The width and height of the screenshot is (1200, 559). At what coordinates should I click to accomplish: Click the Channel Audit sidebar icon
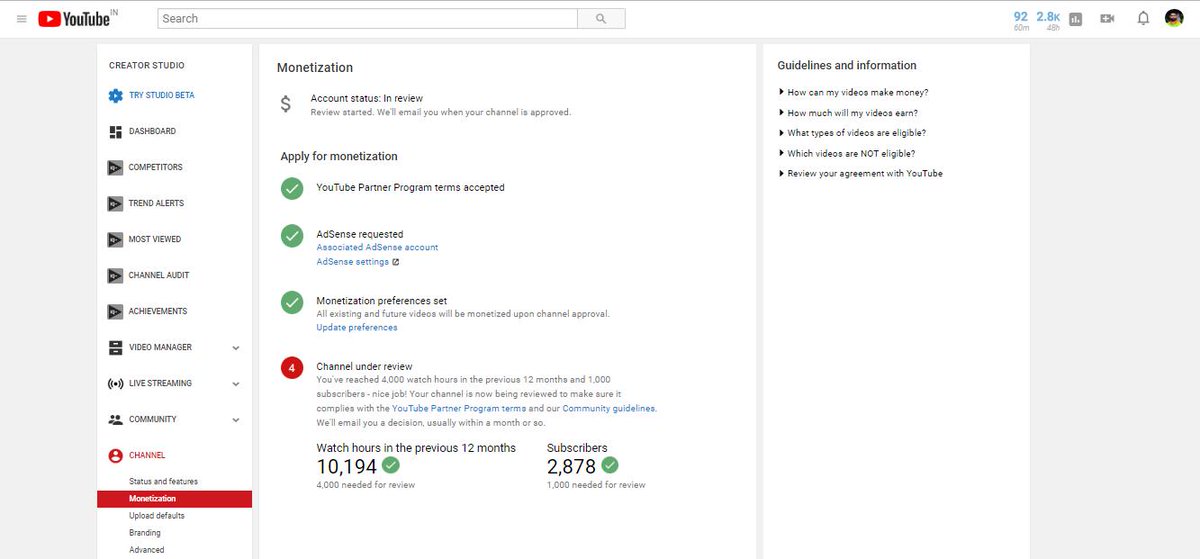point(116,276)
